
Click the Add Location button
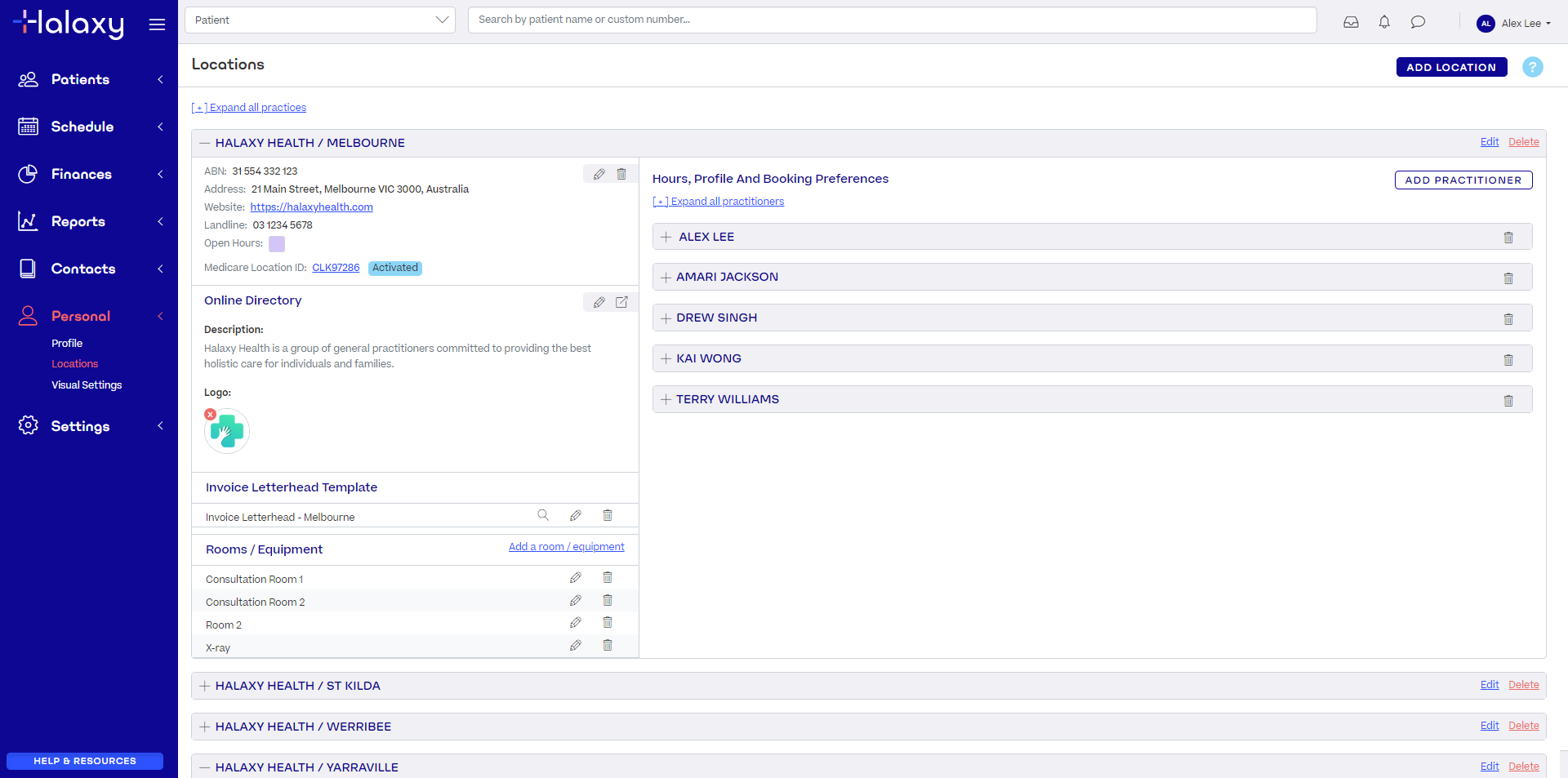(x=1450, y=67)
